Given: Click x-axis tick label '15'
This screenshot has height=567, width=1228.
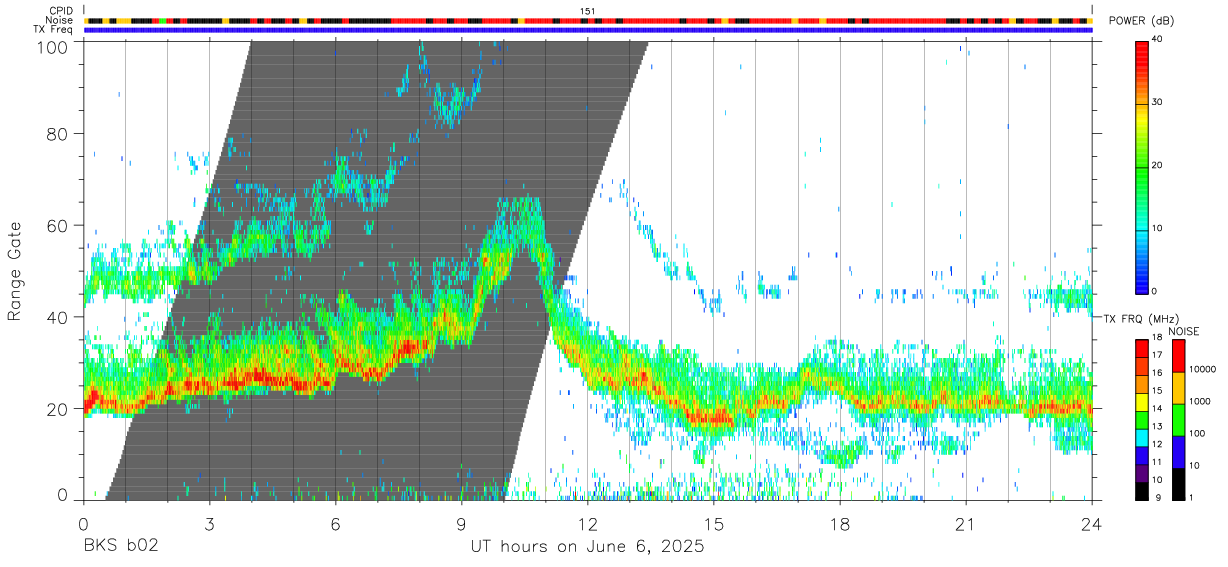Looking at the screenshot, I should 713,525.
